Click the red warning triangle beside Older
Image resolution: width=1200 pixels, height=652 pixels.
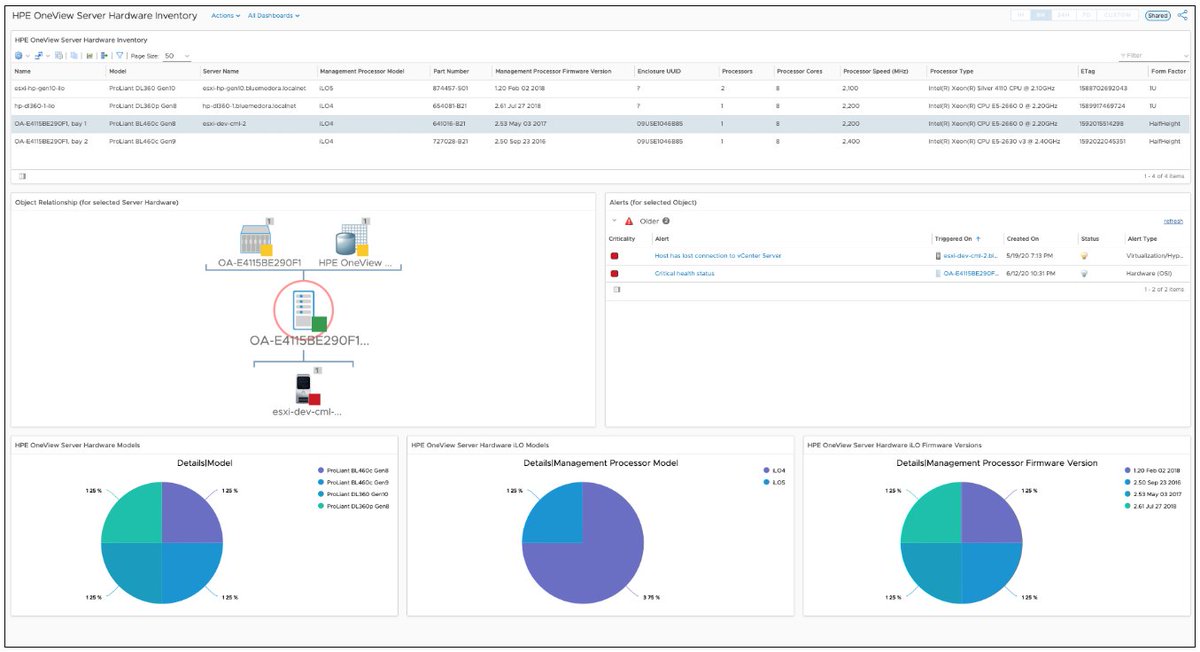coord(629,221)
